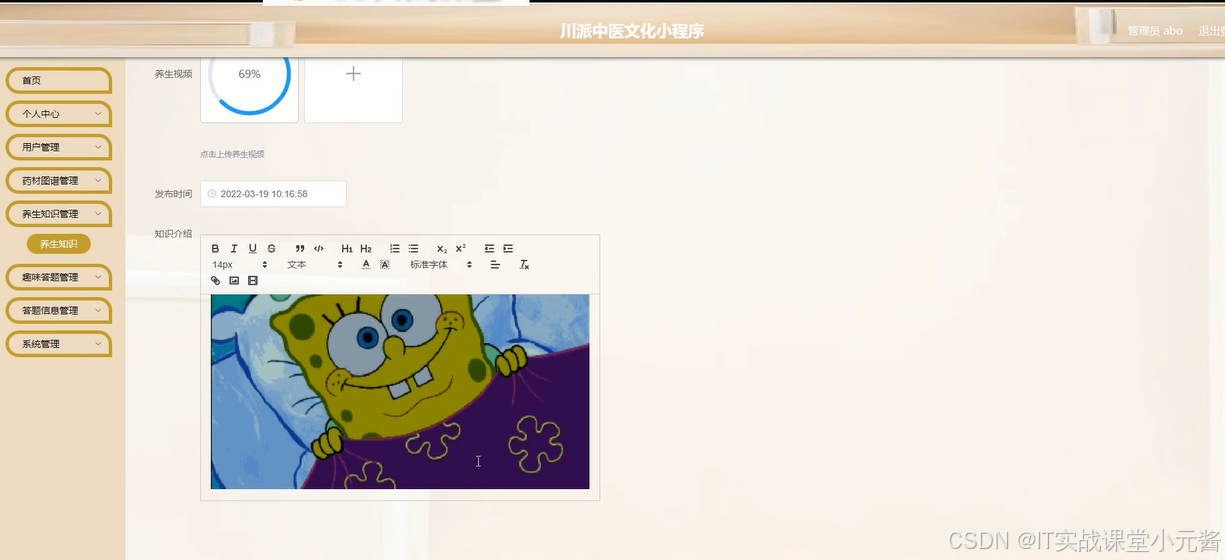Viewport: 1225px width, 560px height.
Task: Toggle strikethrough formatting in editor
Action: 271,249
